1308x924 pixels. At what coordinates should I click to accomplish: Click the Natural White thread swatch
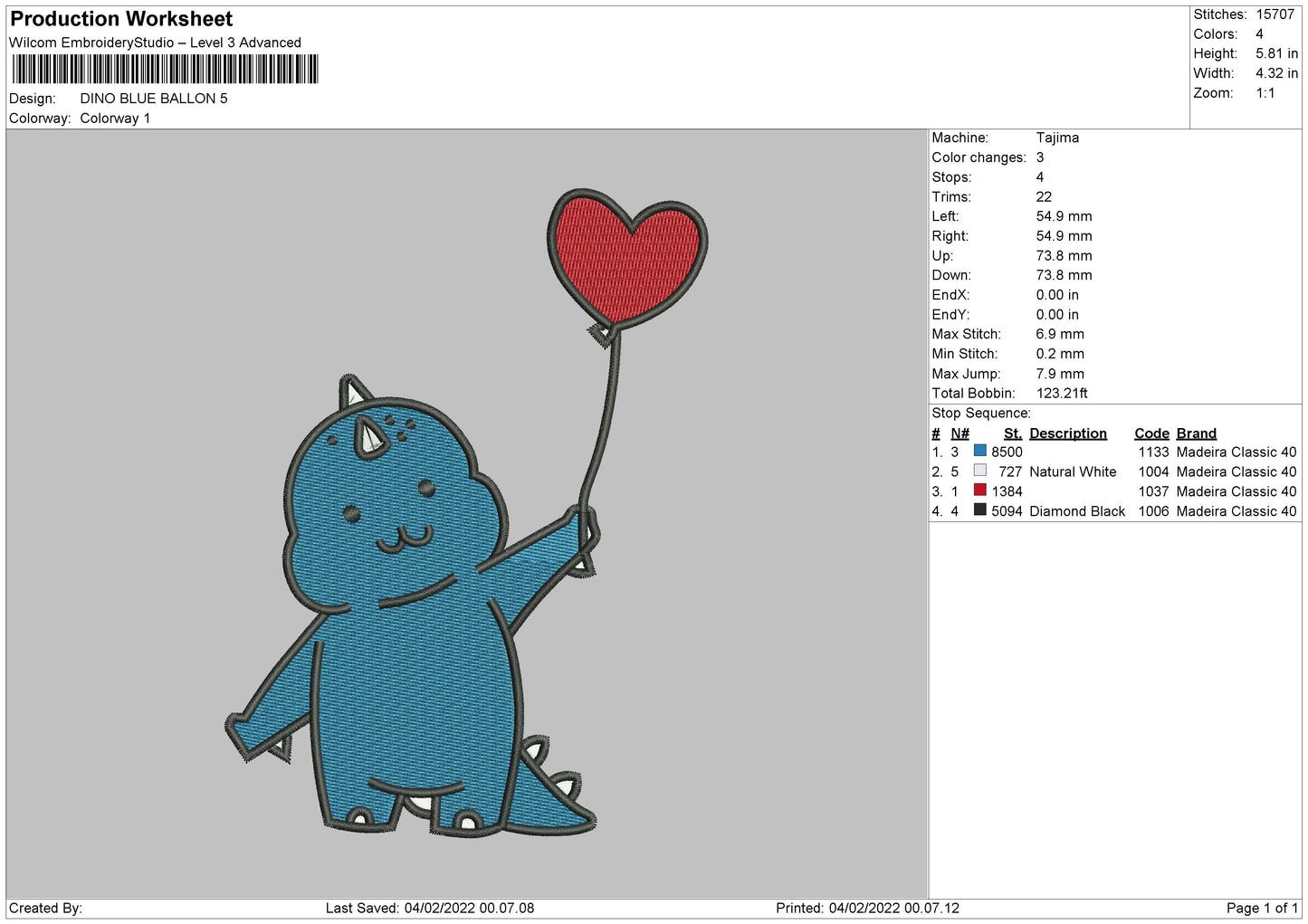(979, 471)
